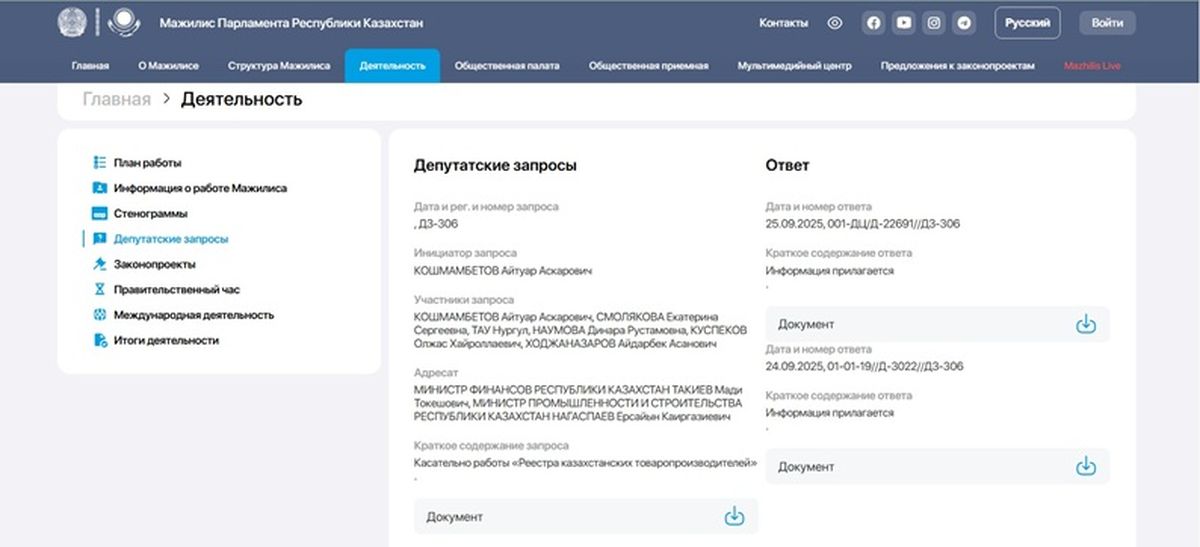Open the Общественная палата tab
This screenshot has width=1200, height=547.
point(507,66)
